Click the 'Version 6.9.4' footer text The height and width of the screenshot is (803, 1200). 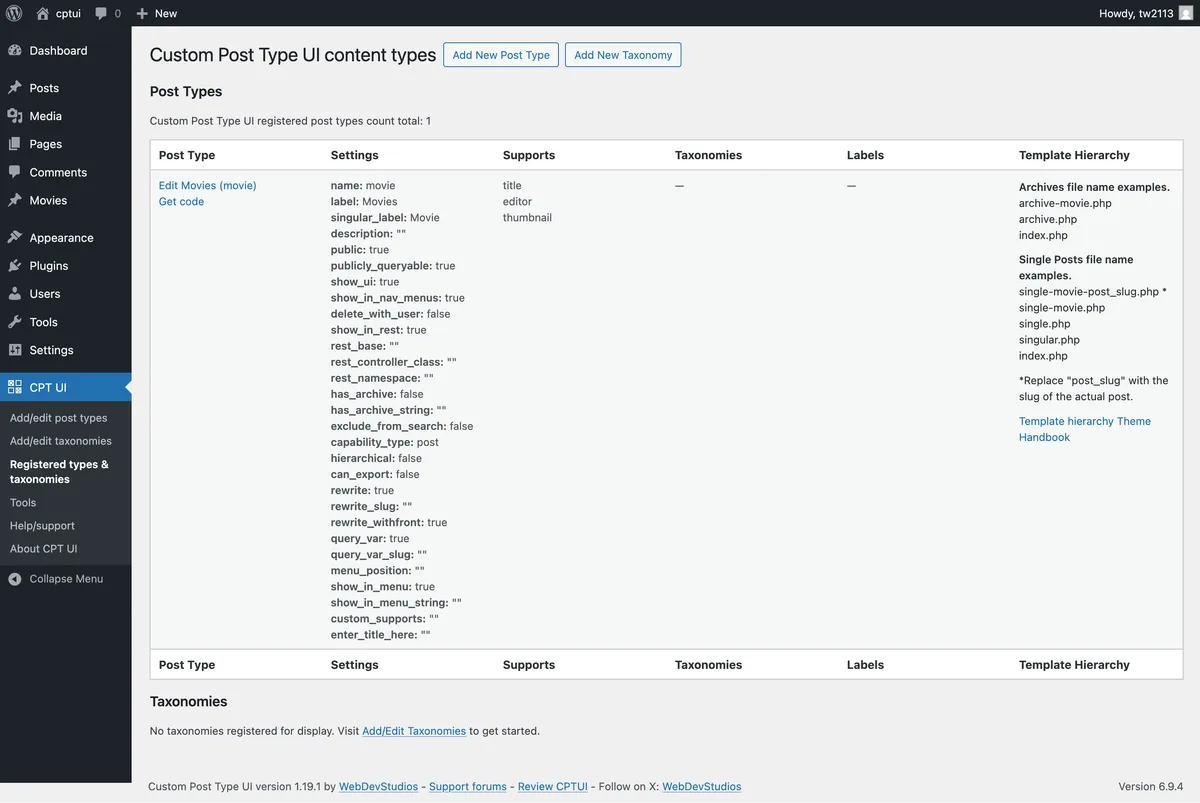pos(1151,787)
